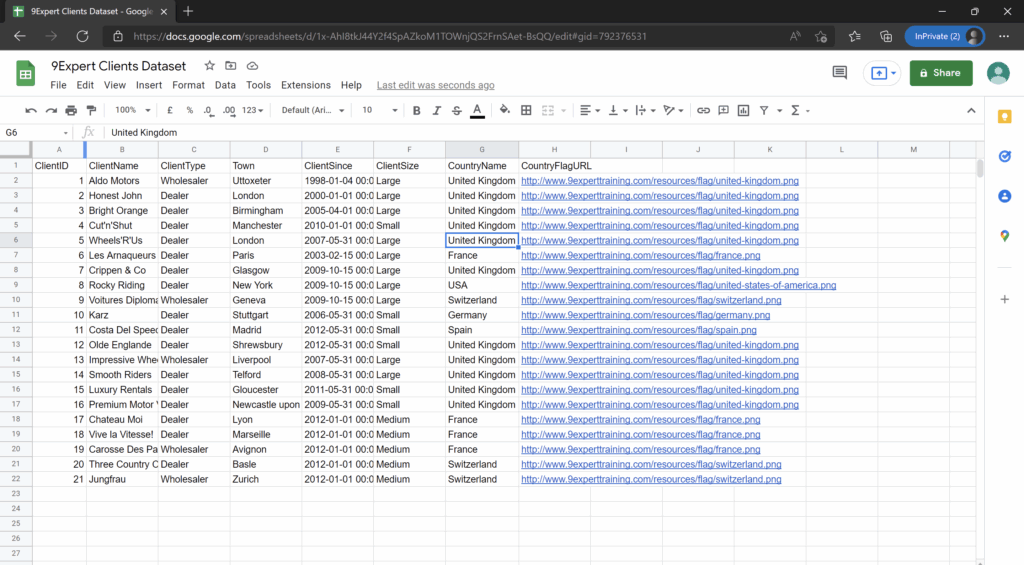Viewport: 1024px width, 565px height.
Task: Click the formula bar input field
Action: (500, 132)
